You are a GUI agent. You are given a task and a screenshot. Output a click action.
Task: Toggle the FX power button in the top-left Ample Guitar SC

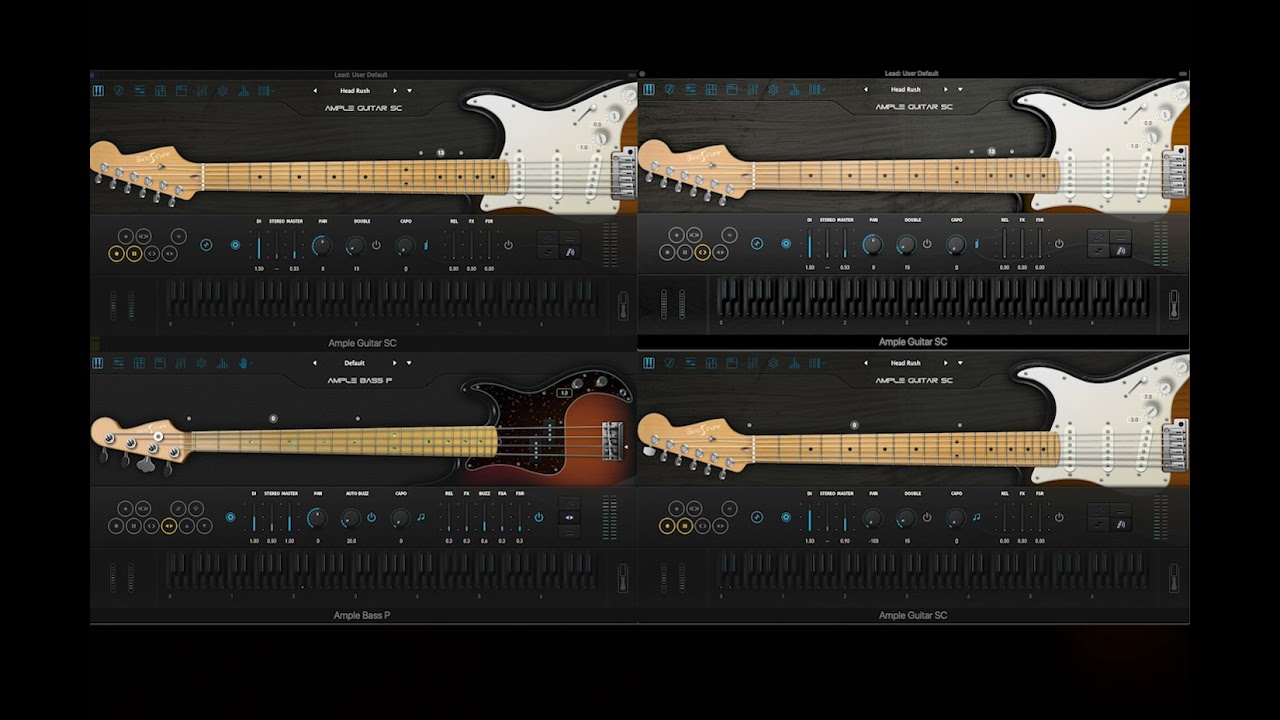tap(508, 245)
